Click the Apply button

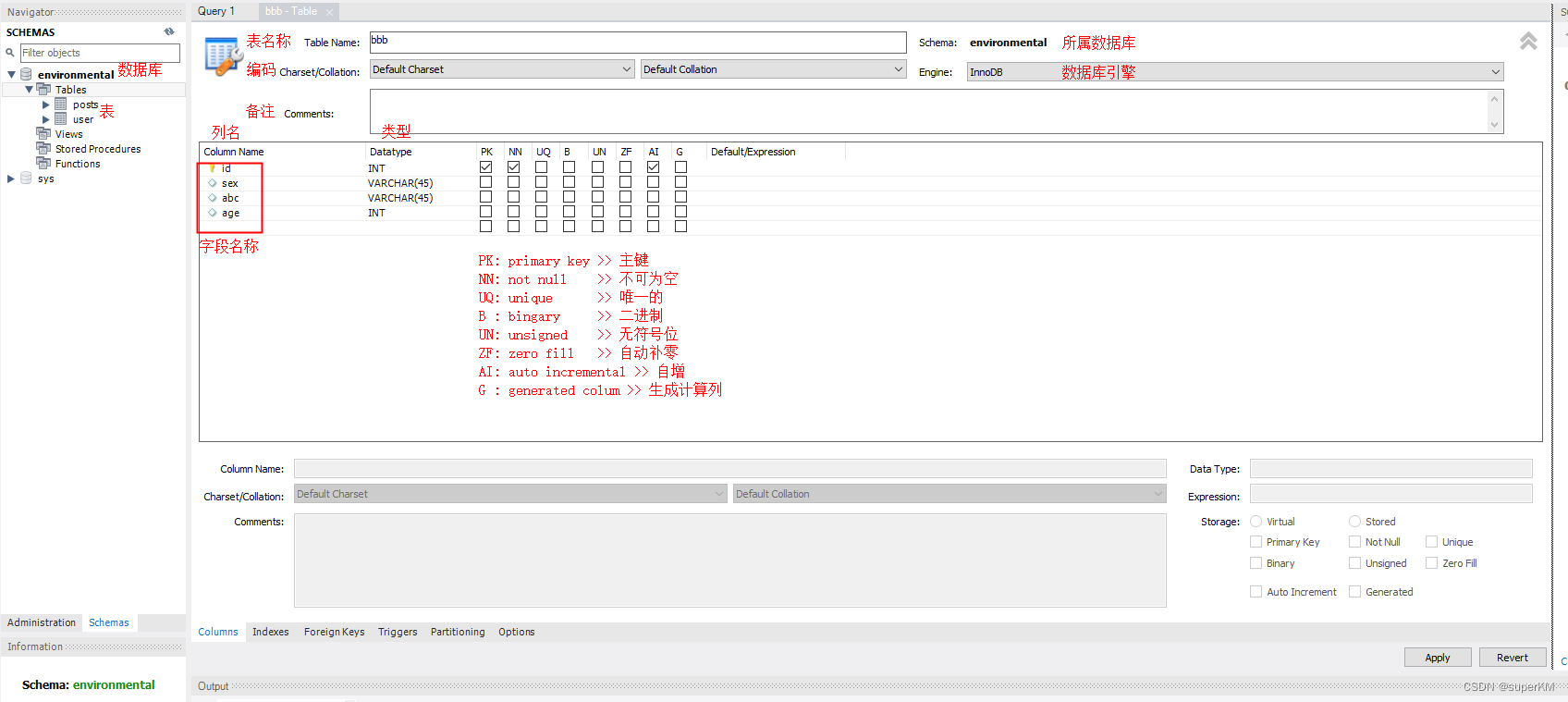point(1438,658)
